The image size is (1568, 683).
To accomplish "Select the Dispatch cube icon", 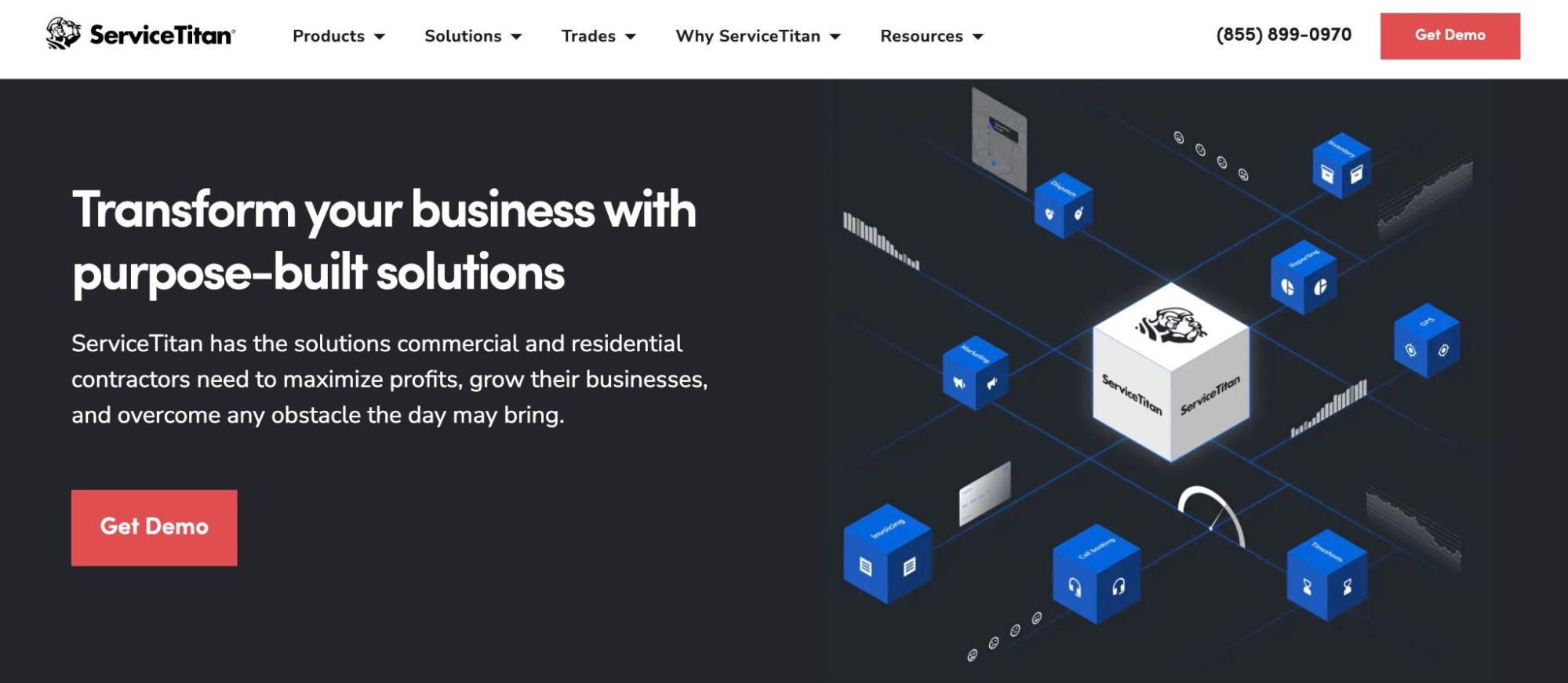I will (x=1063, y=205).
